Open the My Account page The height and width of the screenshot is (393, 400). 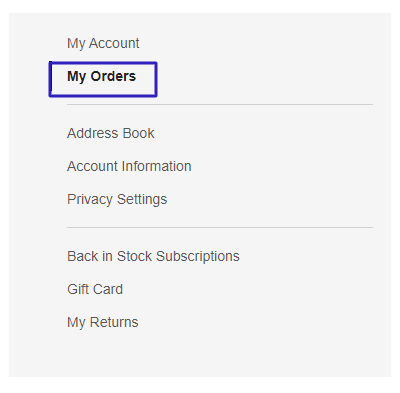coord(103,44)
